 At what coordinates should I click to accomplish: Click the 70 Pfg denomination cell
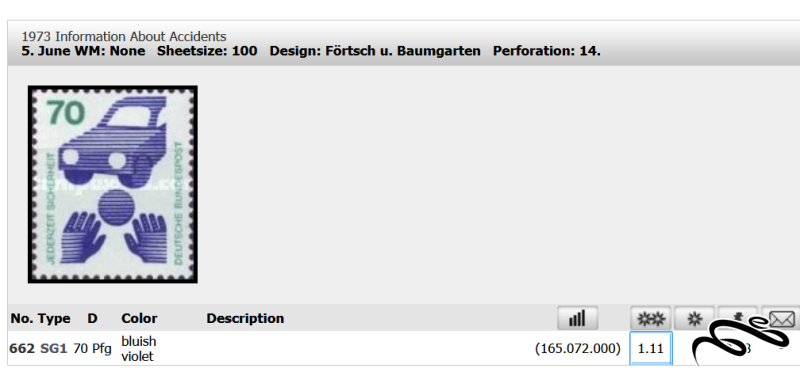coord(92,349)
